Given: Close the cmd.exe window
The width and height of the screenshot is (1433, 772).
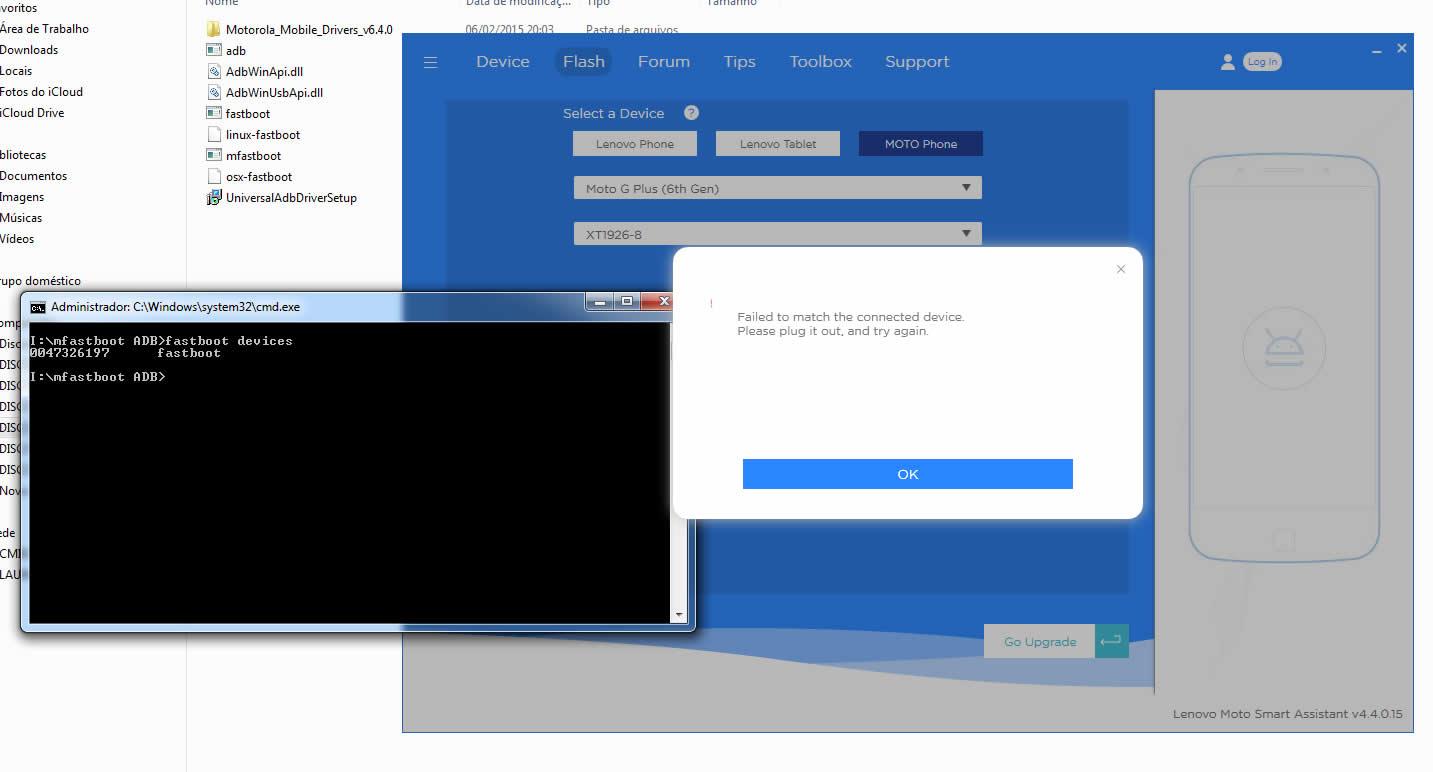Looking at the screenshot, I should (x=661, y=301).
